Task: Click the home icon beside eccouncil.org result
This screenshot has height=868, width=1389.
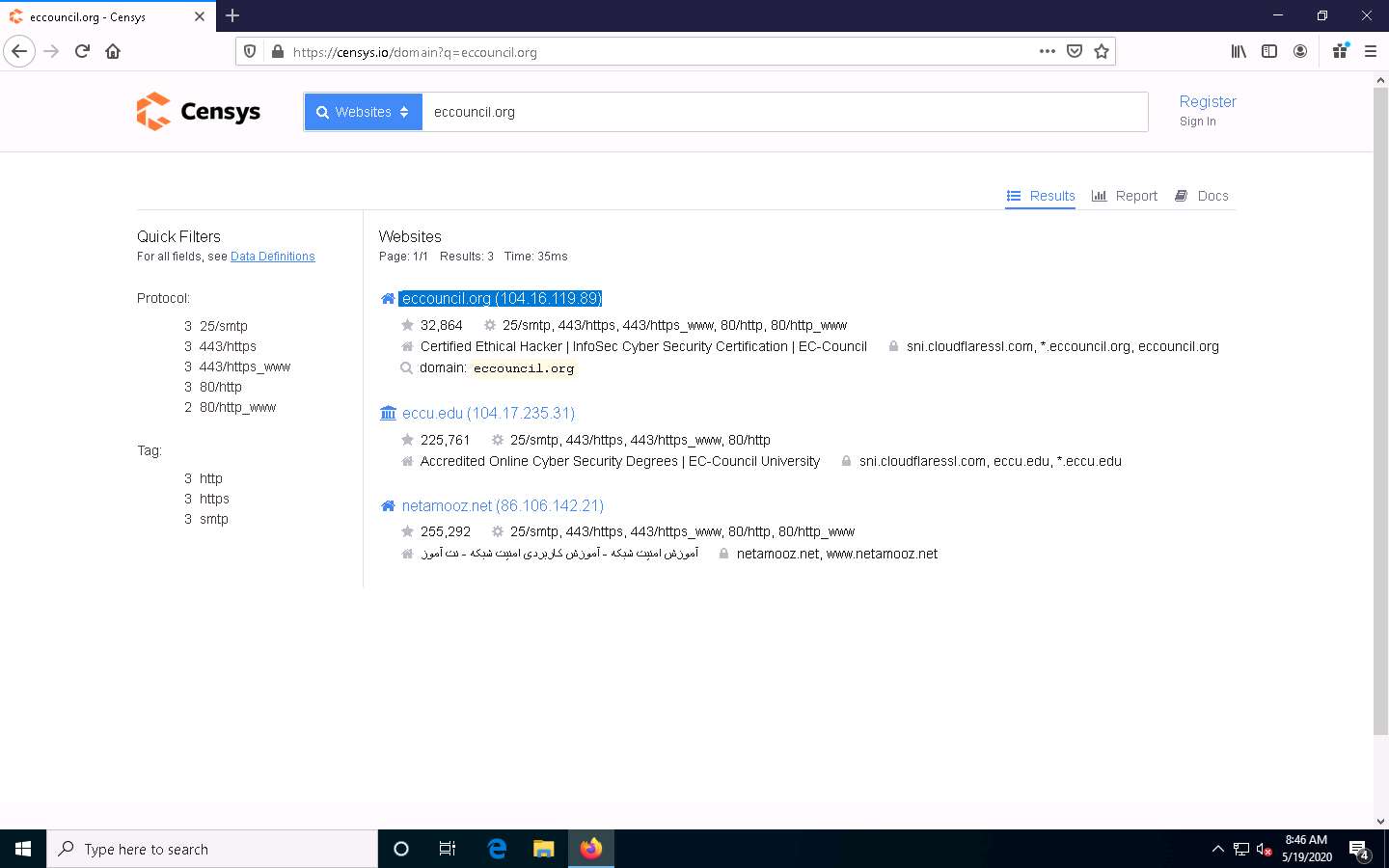Action: tap(388, 299)
